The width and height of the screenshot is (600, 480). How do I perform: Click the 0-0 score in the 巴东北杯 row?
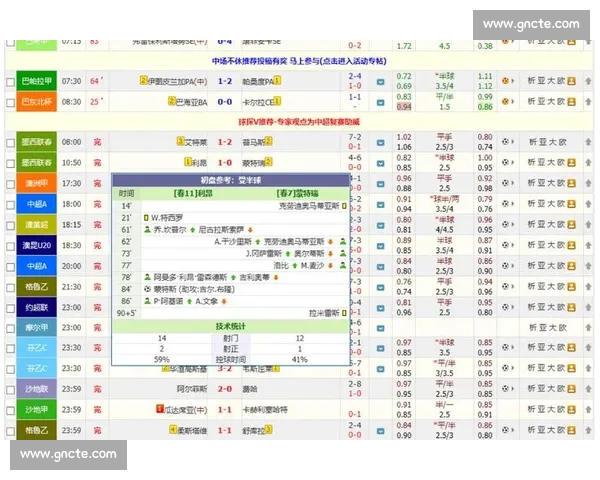tap(225, 102)
